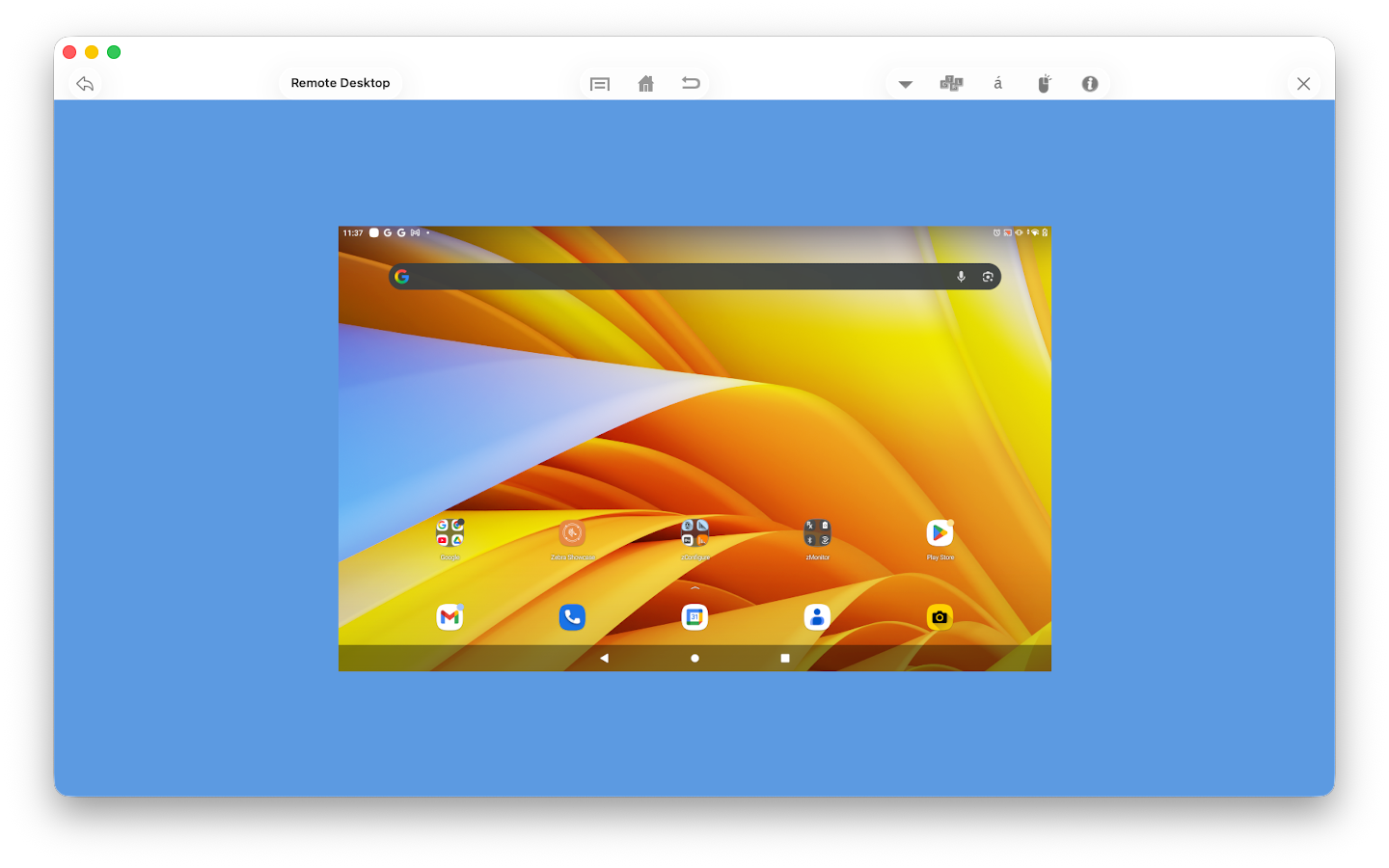Open the keyboard keys shortcut icon
Image resolution: width=1389 pixels, height=868 pixels.
(x=951, y=84)
